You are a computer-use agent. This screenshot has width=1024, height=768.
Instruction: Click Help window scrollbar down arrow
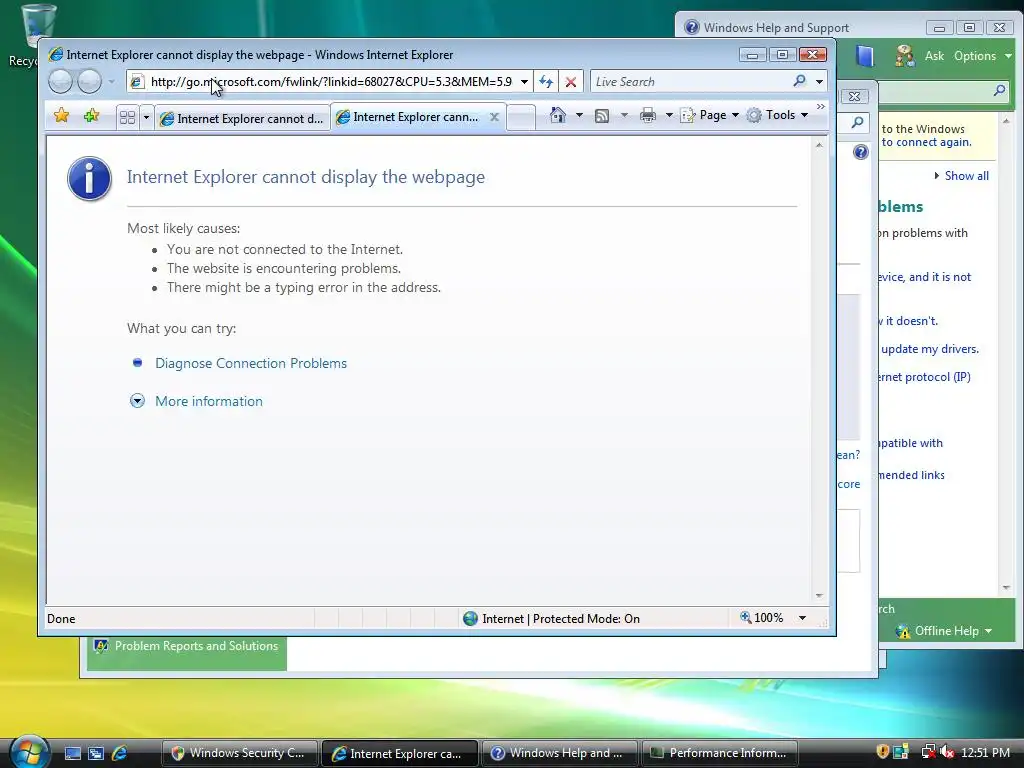[1006, 588]
